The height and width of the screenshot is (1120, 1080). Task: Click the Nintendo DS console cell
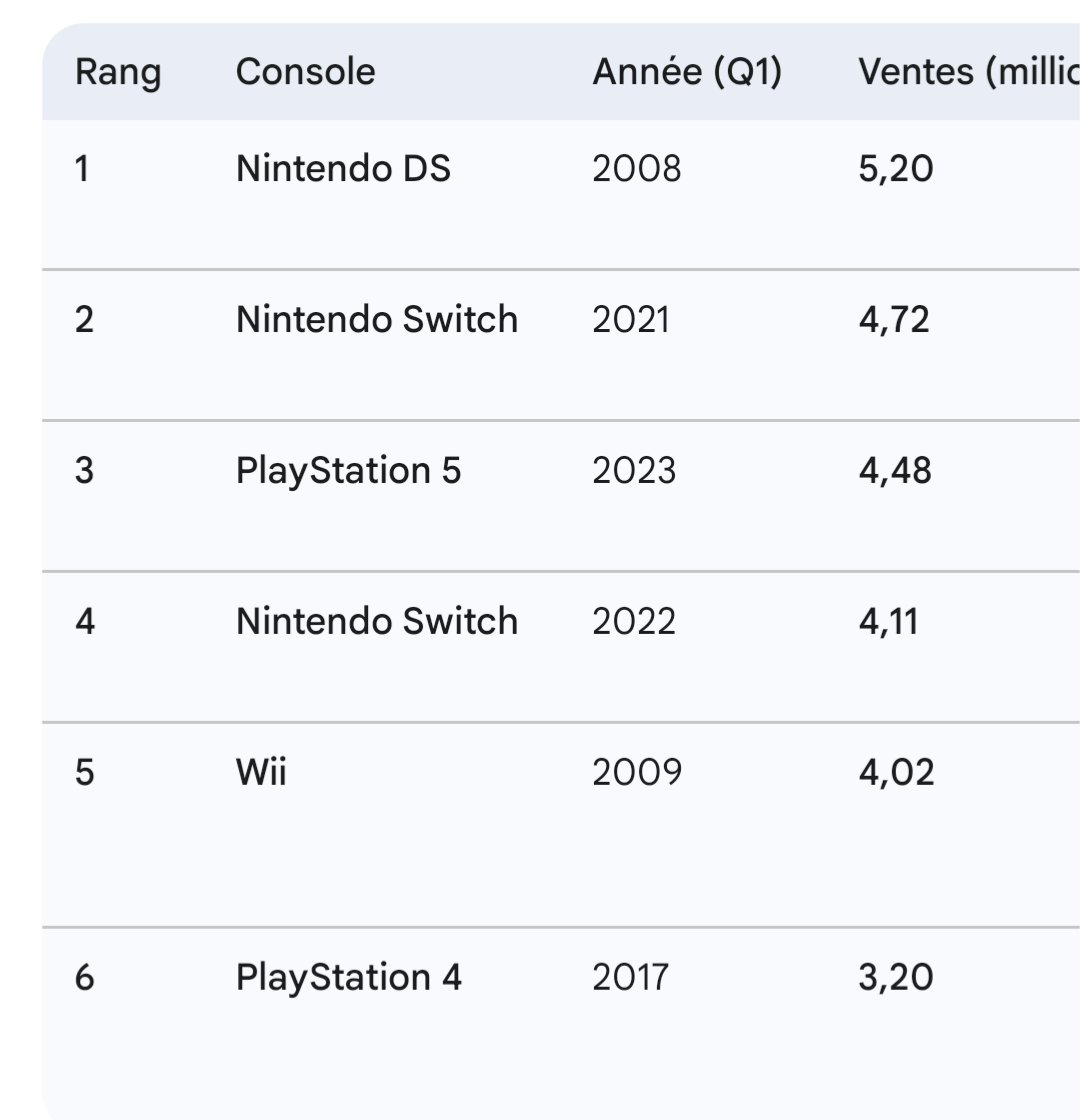tap(343, 169)
